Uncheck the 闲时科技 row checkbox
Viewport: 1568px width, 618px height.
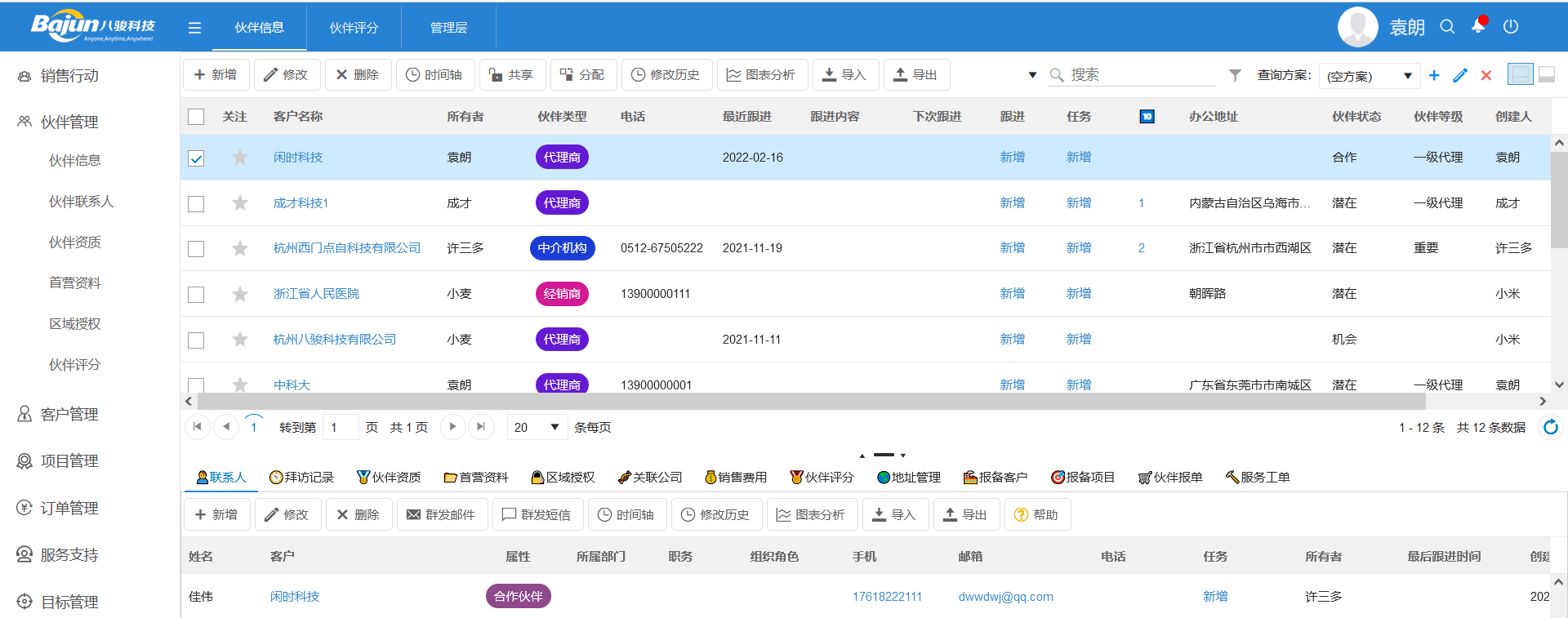[196, 158]
